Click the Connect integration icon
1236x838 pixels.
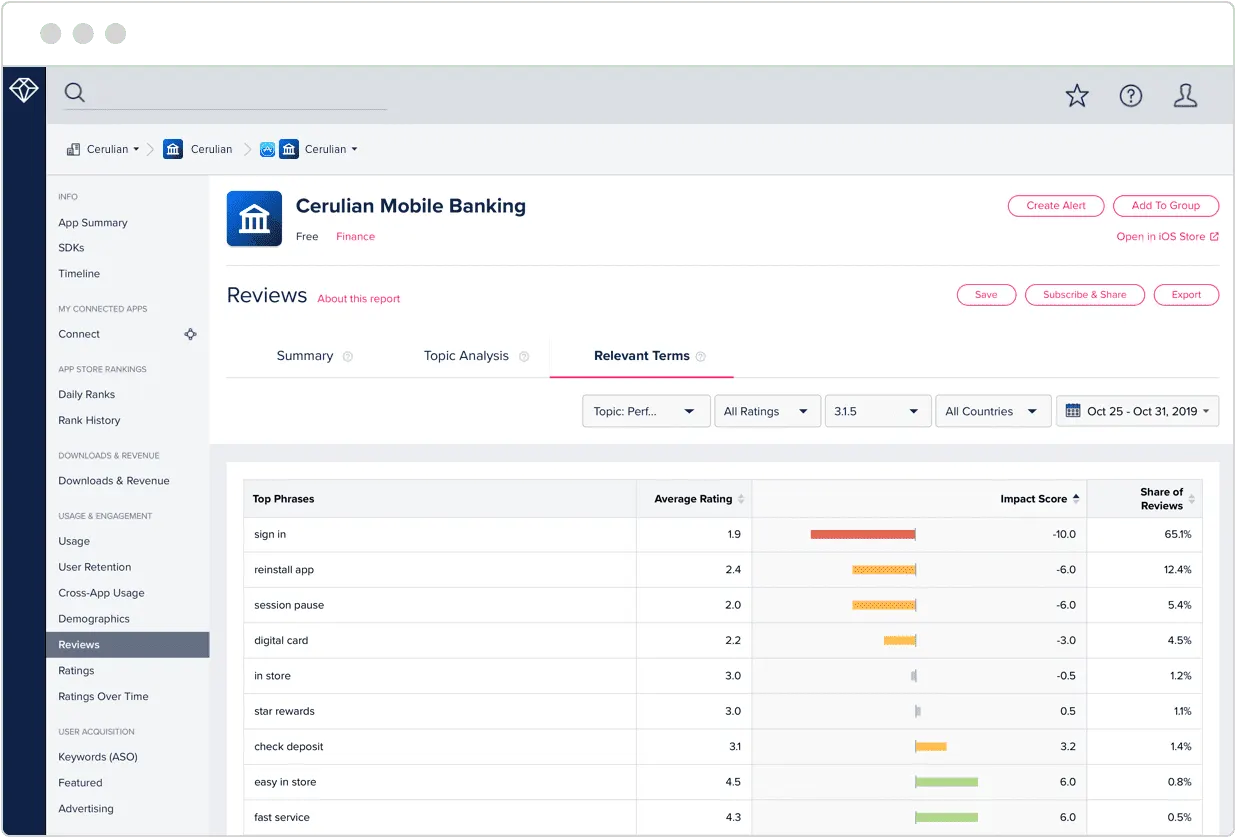(190, 334)
